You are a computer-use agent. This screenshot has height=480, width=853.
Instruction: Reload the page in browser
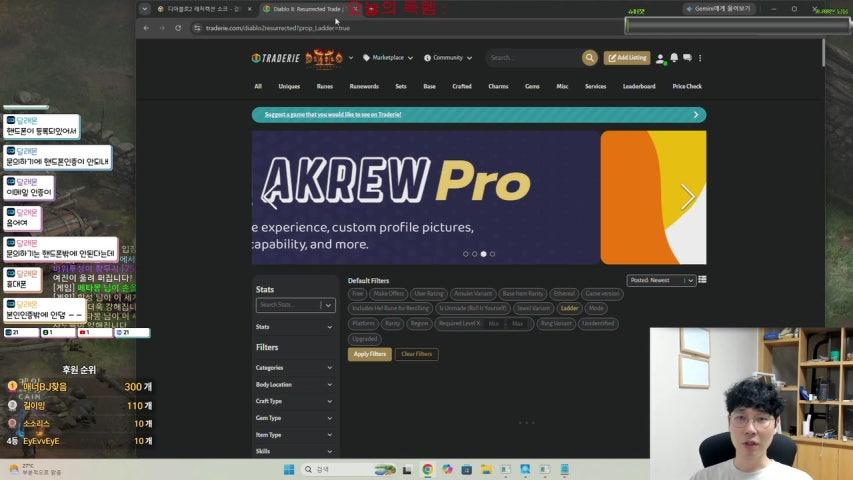(178, 28)
